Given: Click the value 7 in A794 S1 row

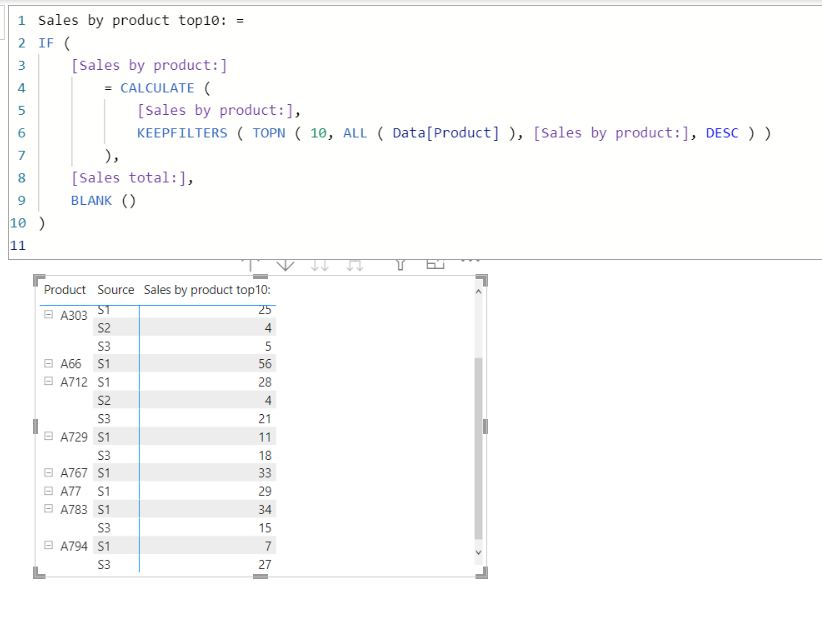Looking at the screenshot, I should 268,546.
